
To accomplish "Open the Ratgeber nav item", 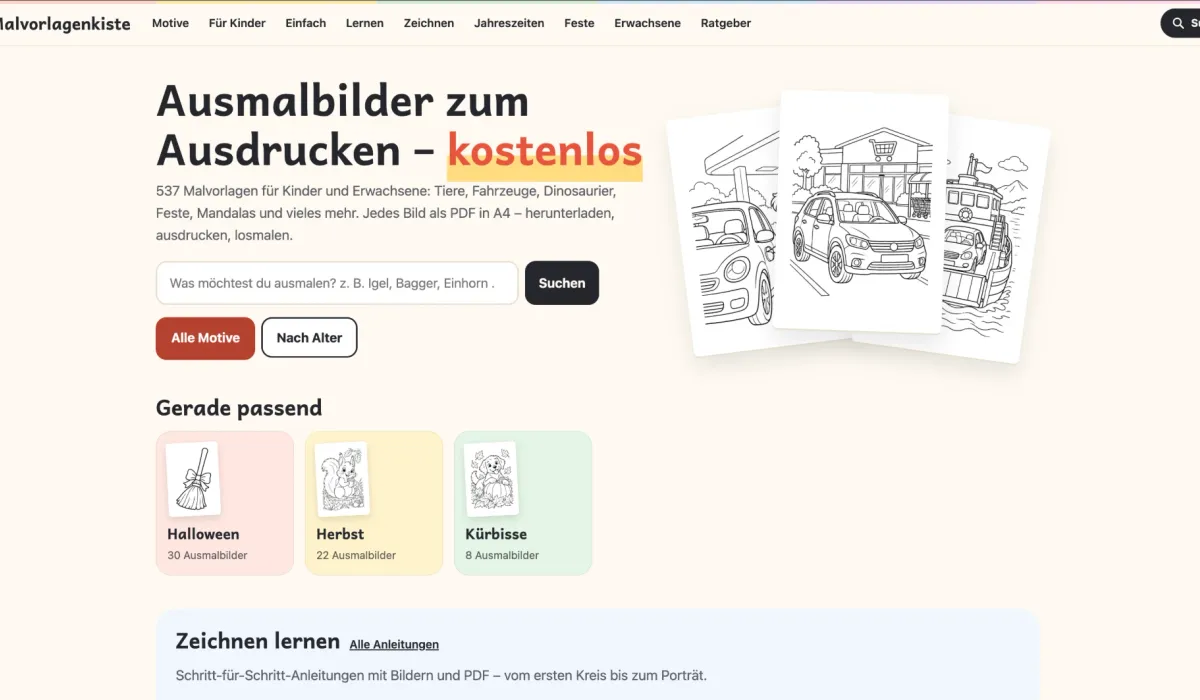I will tap(726, 23).
